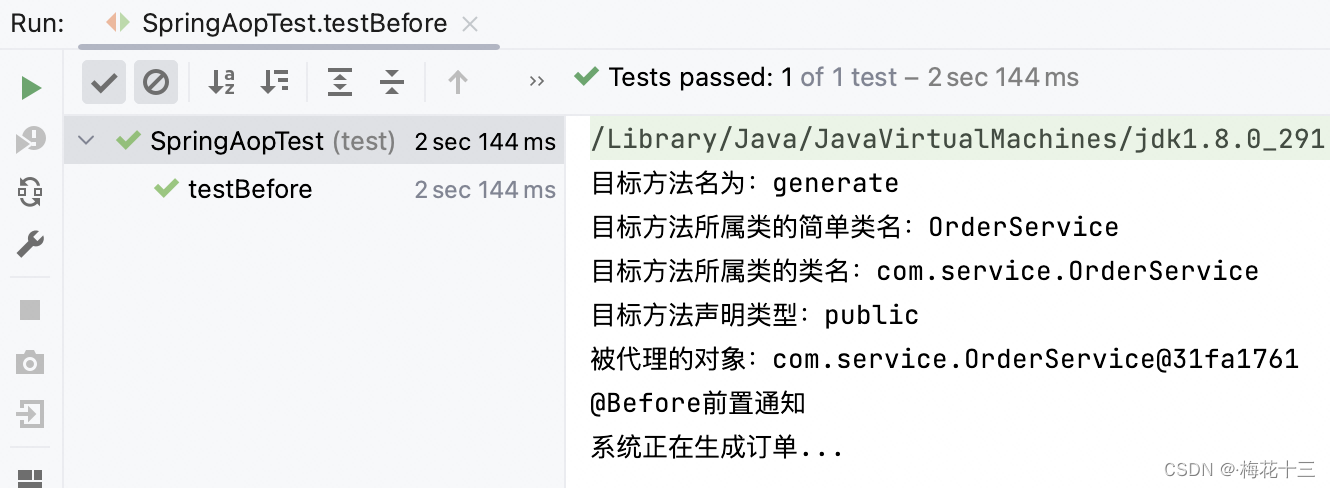Viewport: 1330px width, 488px height.
Task: Sort tests alphabetically
Action: pos(222,82)
